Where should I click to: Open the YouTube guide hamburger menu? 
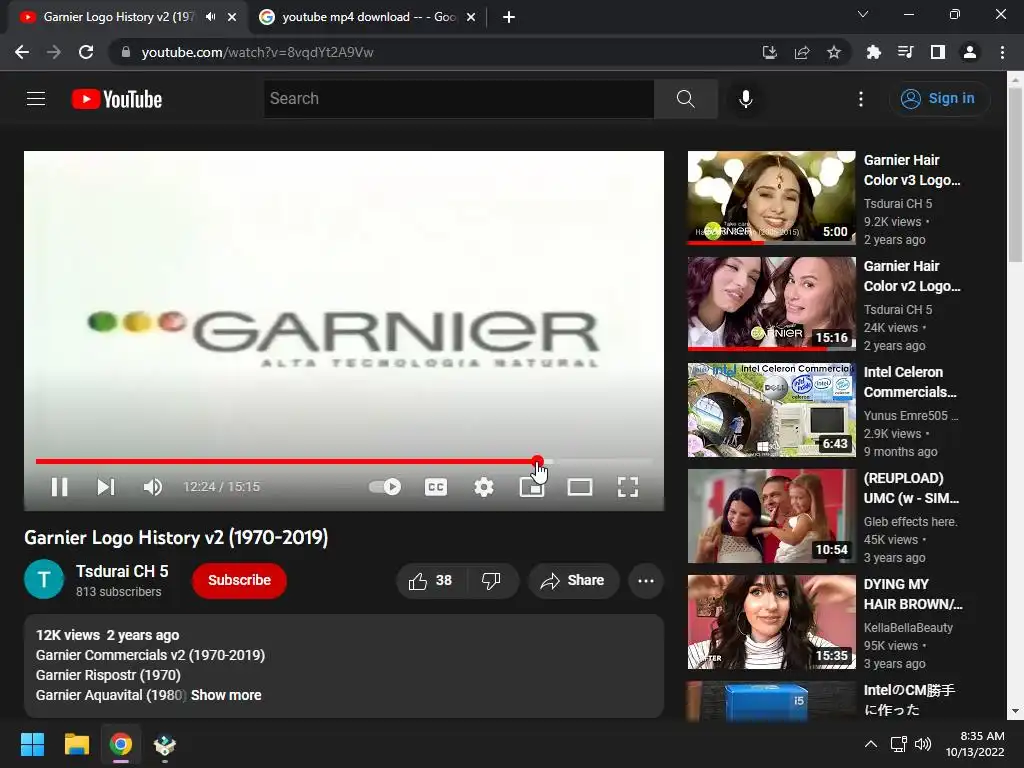[x=36, y=99]
